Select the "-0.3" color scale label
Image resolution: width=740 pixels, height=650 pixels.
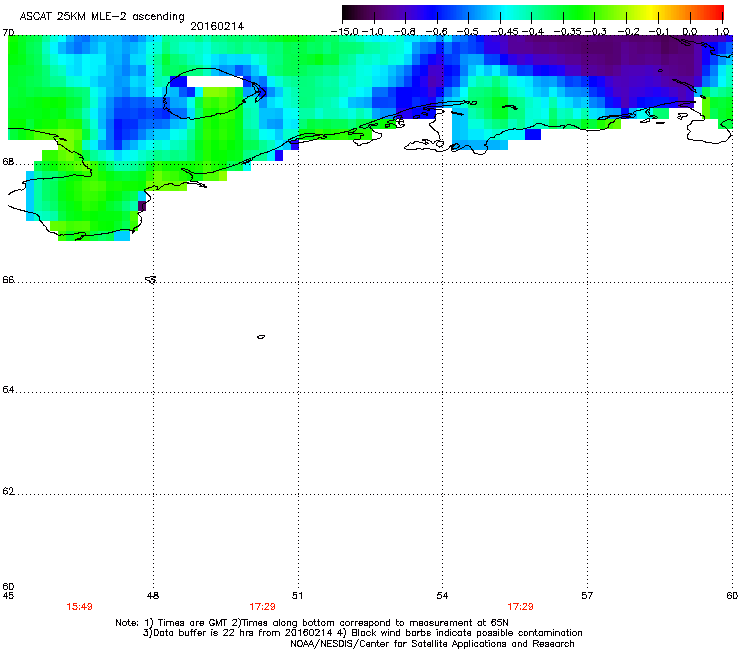[x=596, y=32]
